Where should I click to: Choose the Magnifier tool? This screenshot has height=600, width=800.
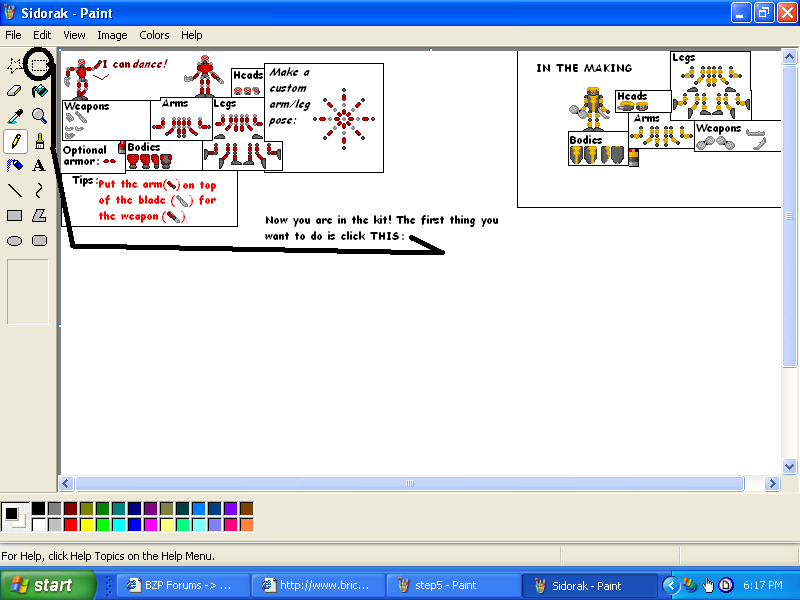(x=39, y=116)
